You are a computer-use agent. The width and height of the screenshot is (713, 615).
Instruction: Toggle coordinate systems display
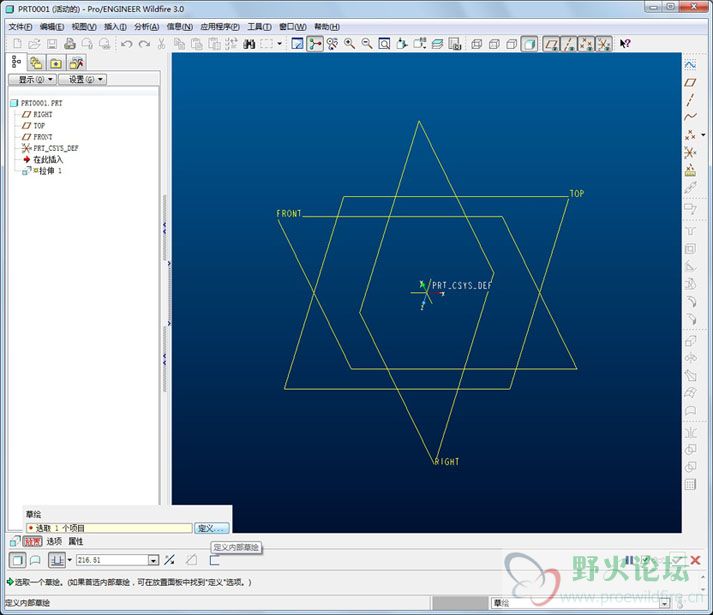(x=603, y=44)
